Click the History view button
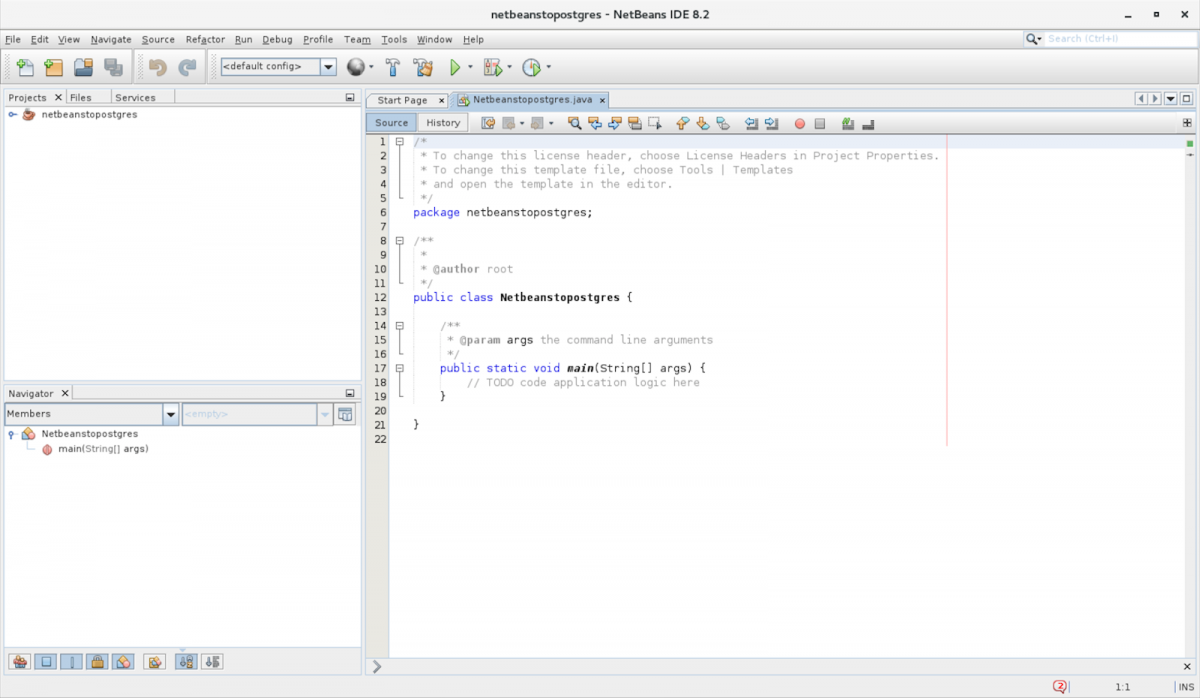Screen dimensions: 1200x698 click(x=442, y=123)
